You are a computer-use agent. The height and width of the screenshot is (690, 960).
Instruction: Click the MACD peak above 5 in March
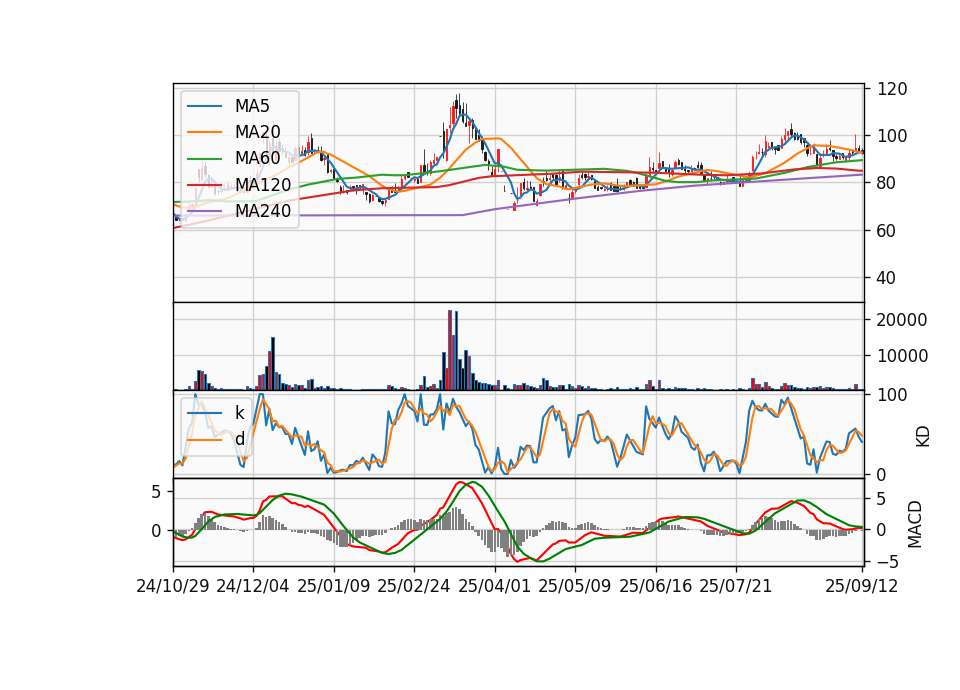pos(462,483)
